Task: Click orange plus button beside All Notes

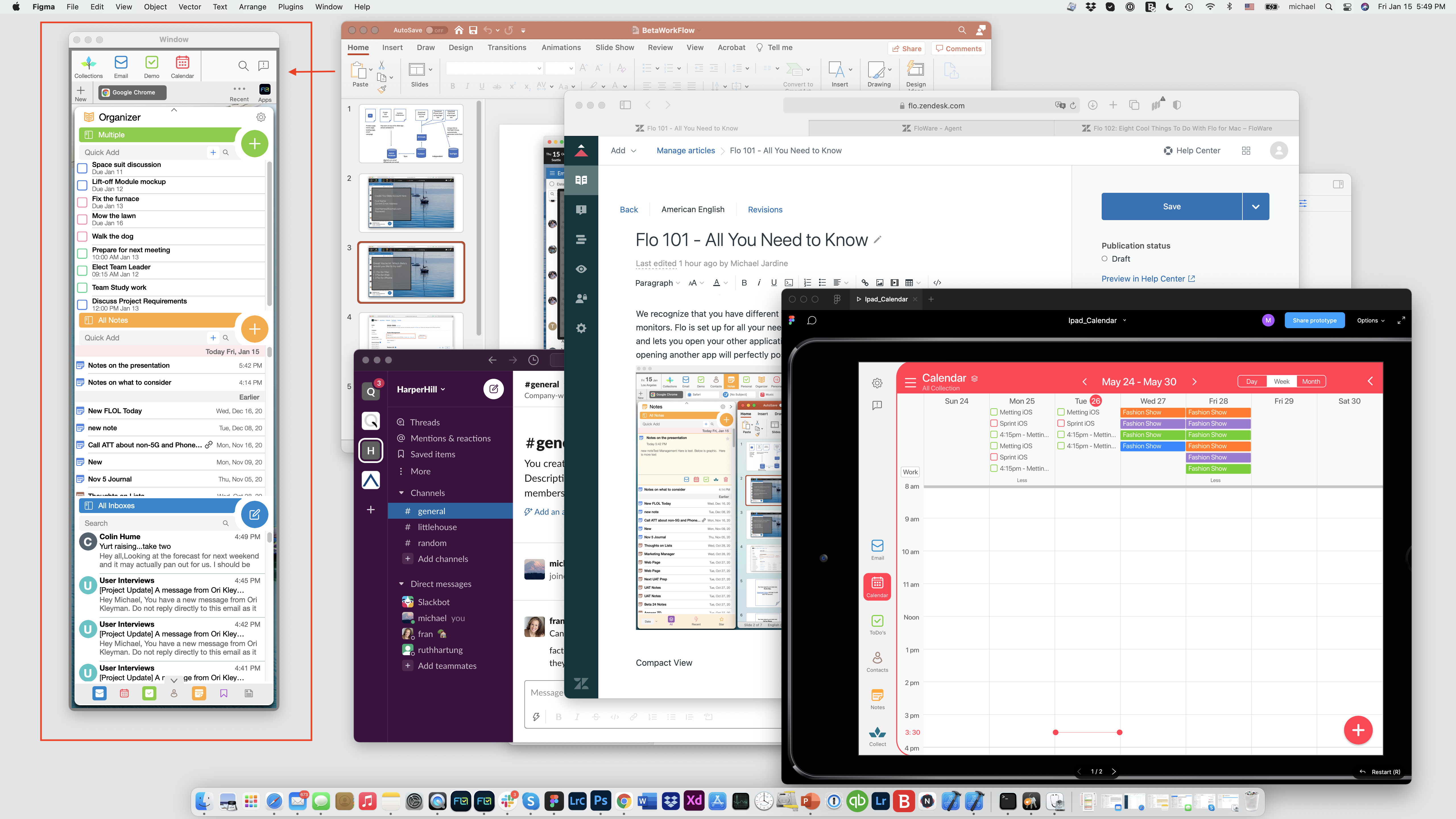Action: pyautogui.click(x=255, y=329)
